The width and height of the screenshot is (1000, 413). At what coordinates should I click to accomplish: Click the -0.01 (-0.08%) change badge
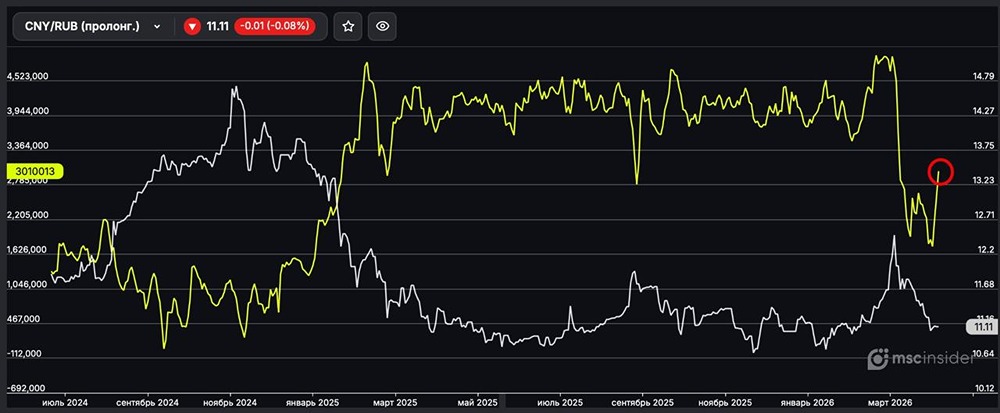274,27
